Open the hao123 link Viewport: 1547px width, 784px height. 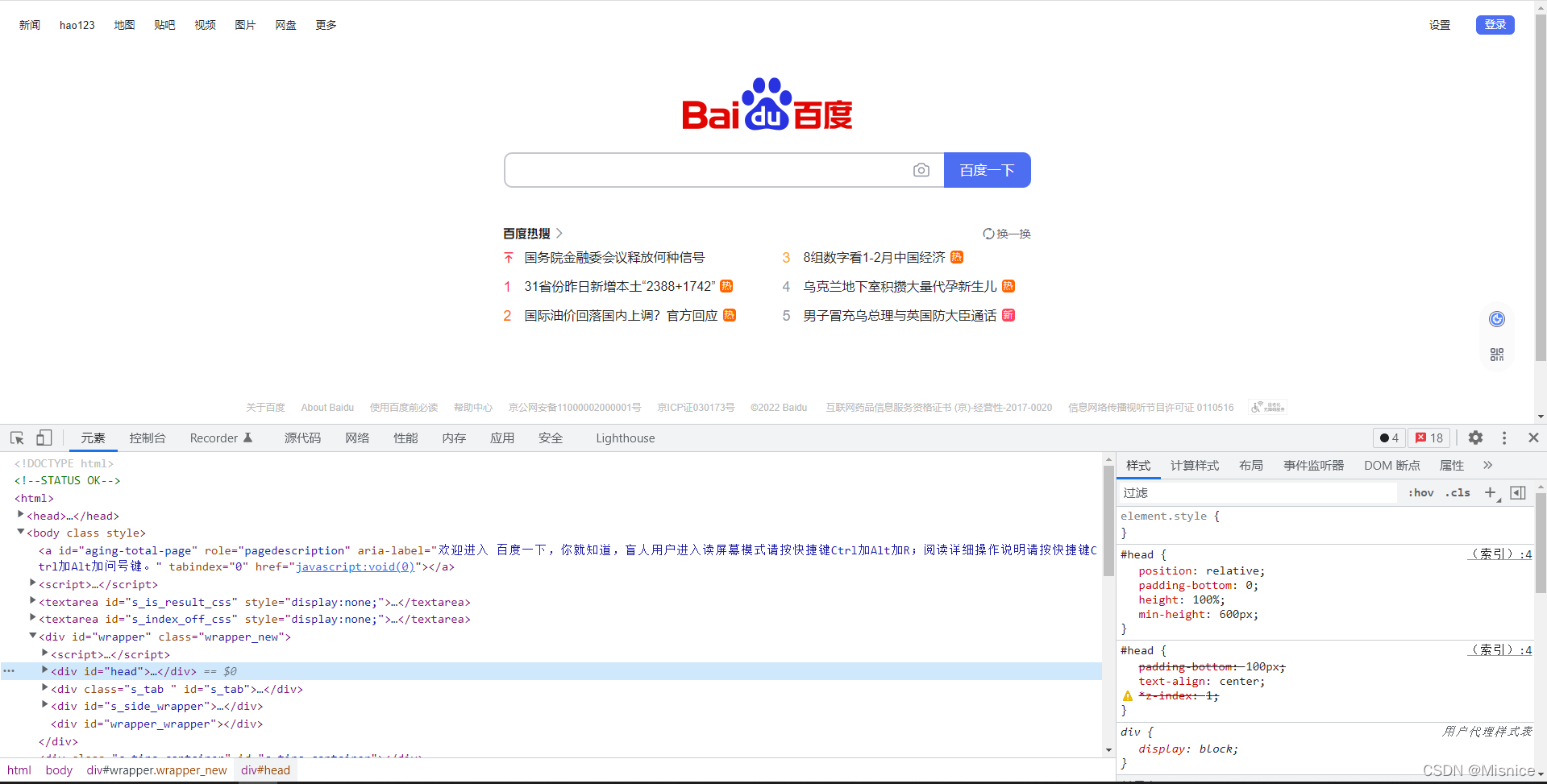click(x=77, y=25)
